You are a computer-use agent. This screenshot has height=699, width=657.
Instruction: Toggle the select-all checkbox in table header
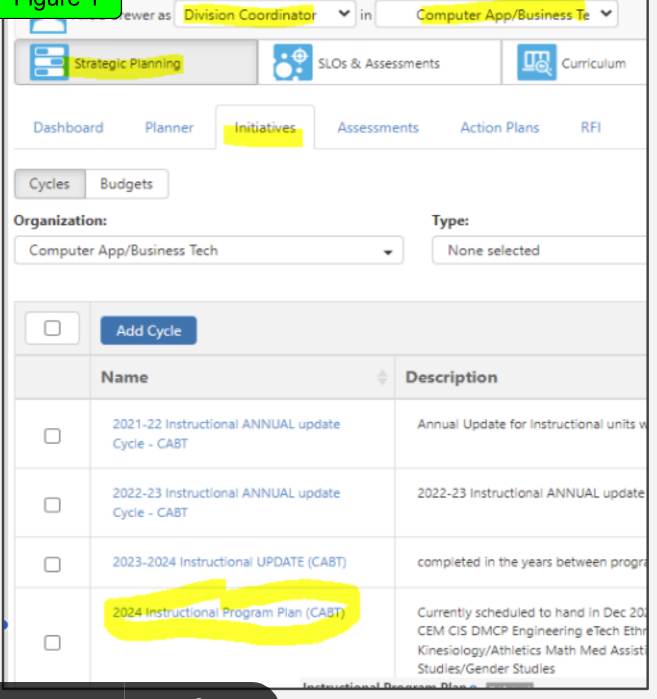coord(52,330)
